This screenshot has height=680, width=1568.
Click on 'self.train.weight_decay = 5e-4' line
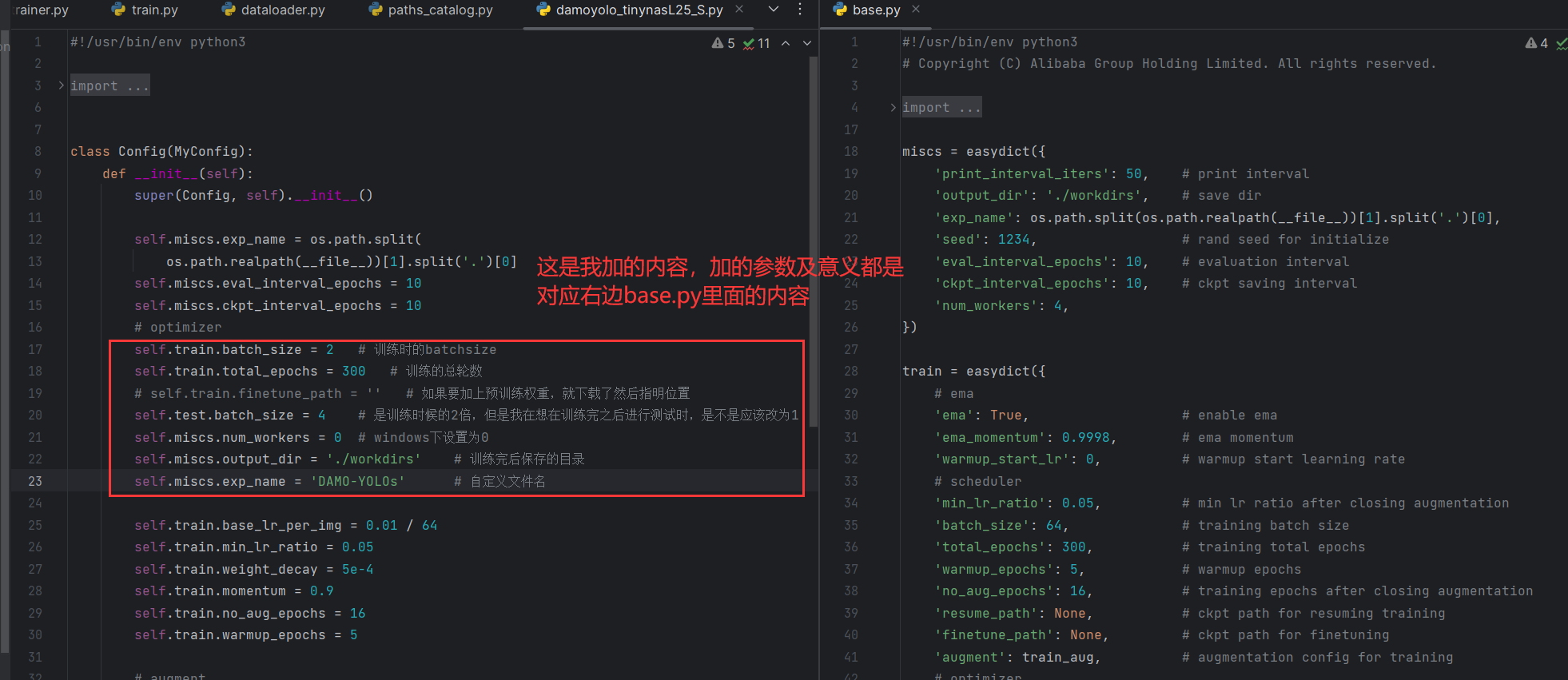(254, 569)
